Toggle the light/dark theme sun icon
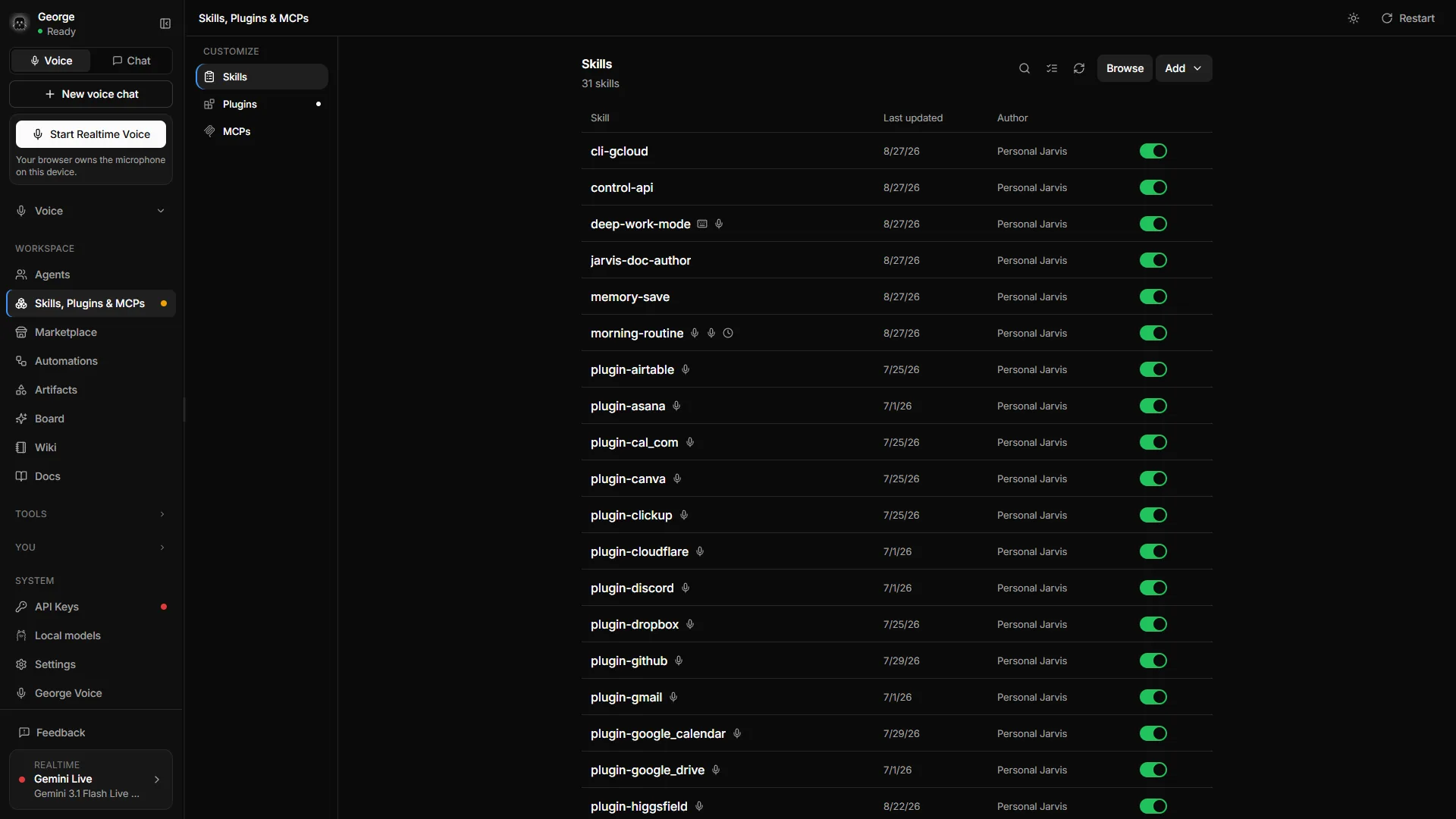Image resolution: width=1456 pixels, height=819 pixels. pos(1354,18)
